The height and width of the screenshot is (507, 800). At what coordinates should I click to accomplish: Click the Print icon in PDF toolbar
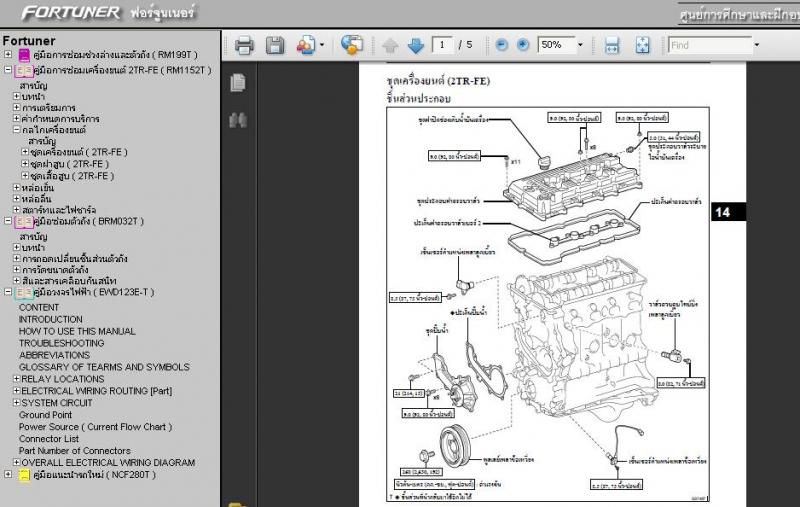(244, 45)
